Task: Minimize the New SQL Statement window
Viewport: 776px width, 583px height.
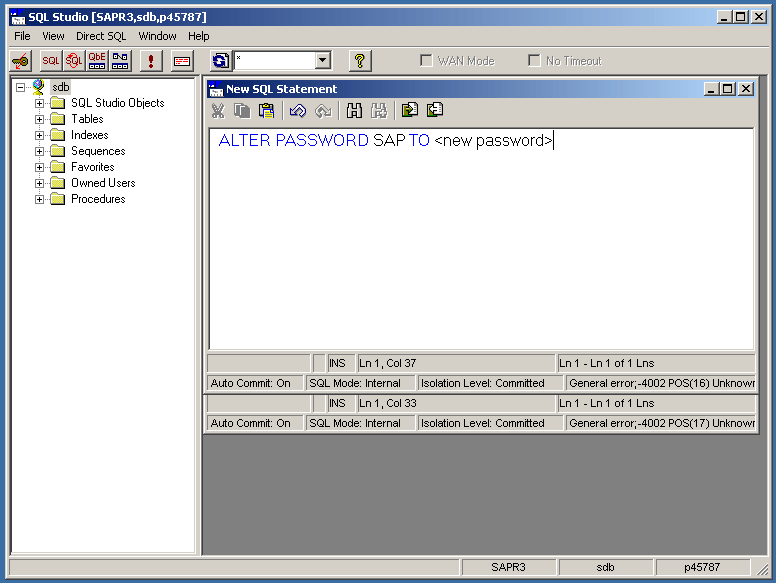Action: [711, 89]
